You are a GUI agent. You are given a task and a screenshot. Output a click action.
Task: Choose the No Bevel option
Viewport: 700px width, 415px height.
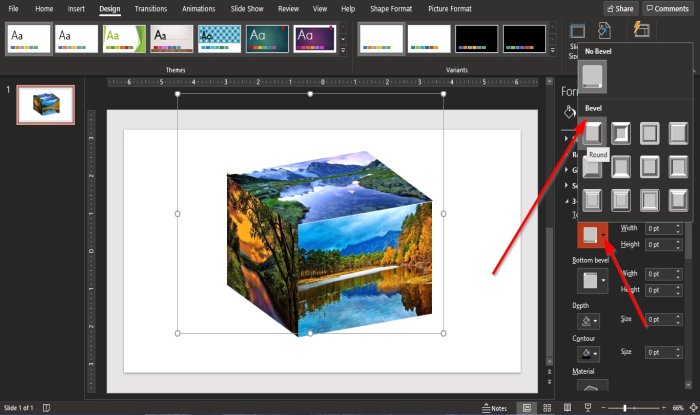pyautogui.click(x=593, y=77)
